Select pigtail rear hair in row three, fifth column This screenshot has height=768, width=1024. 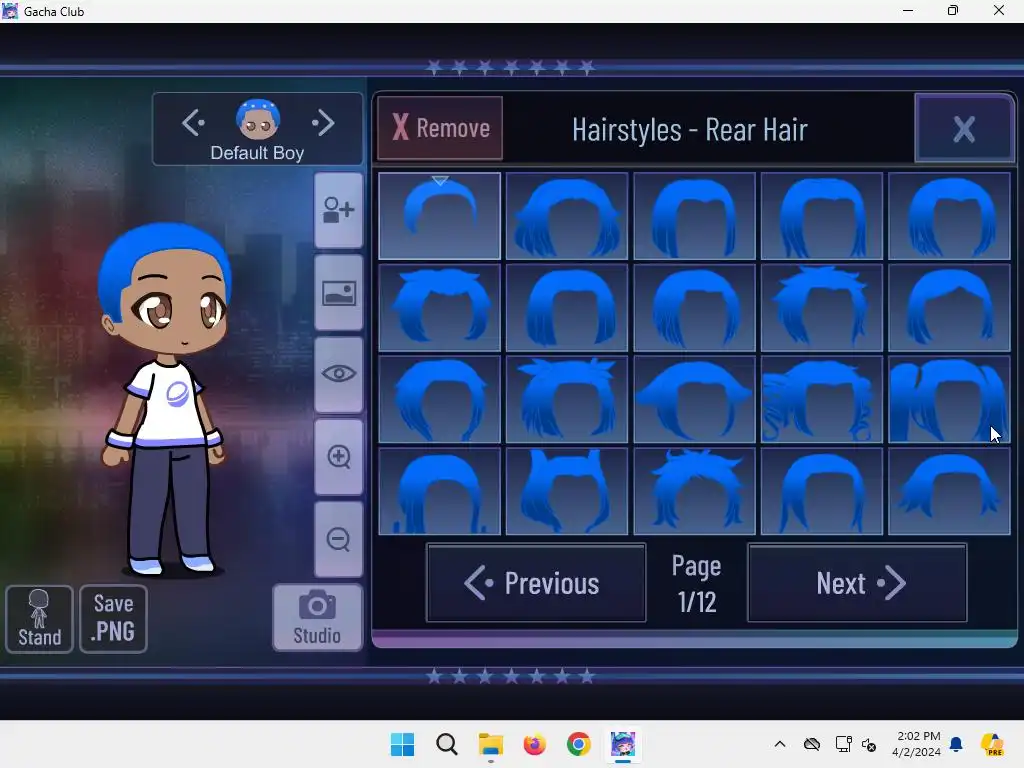tap(949, 400)
